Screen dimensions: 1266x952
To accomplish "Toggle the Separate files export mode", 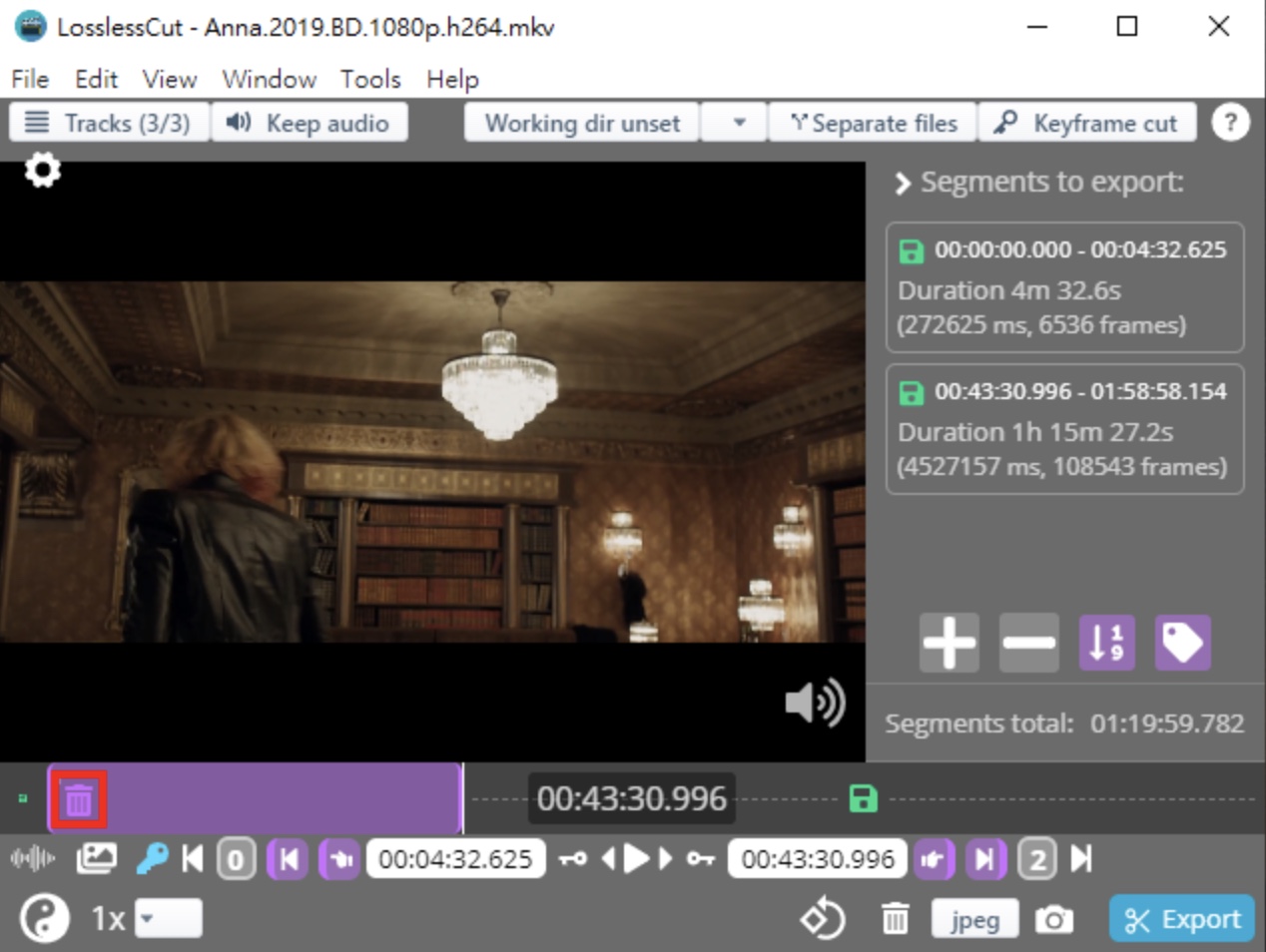I will [x=874, y=123].
